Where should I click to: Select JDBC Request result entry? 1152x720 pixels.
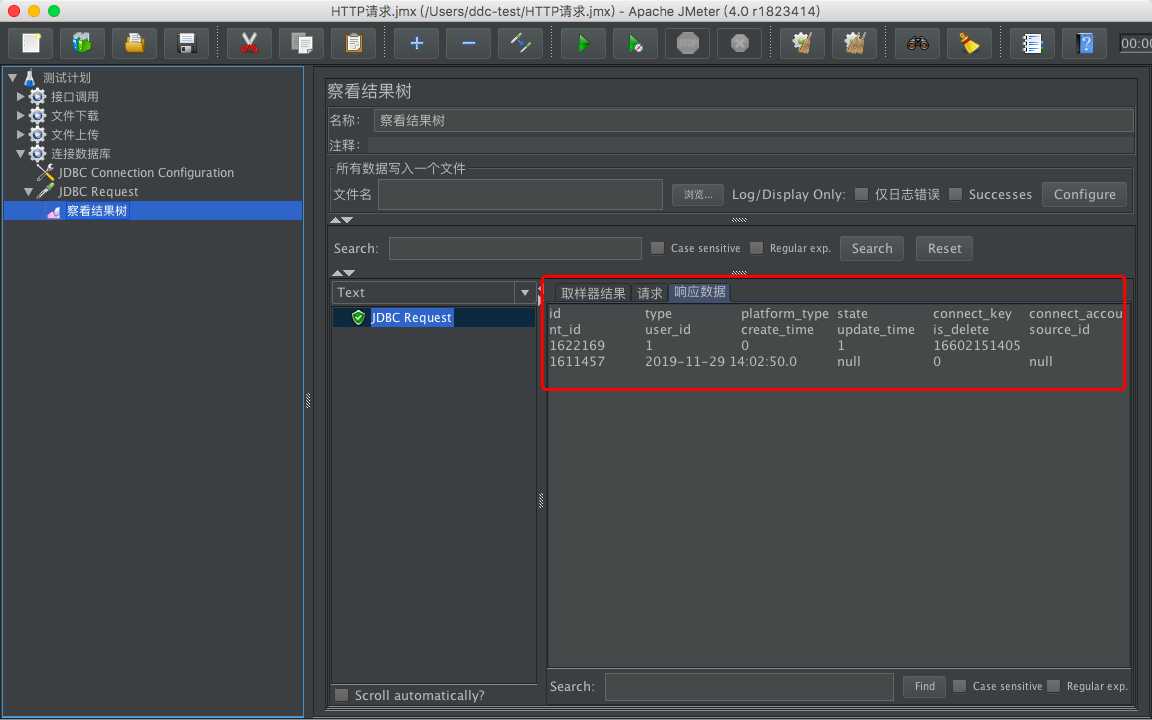coord(411,317)
